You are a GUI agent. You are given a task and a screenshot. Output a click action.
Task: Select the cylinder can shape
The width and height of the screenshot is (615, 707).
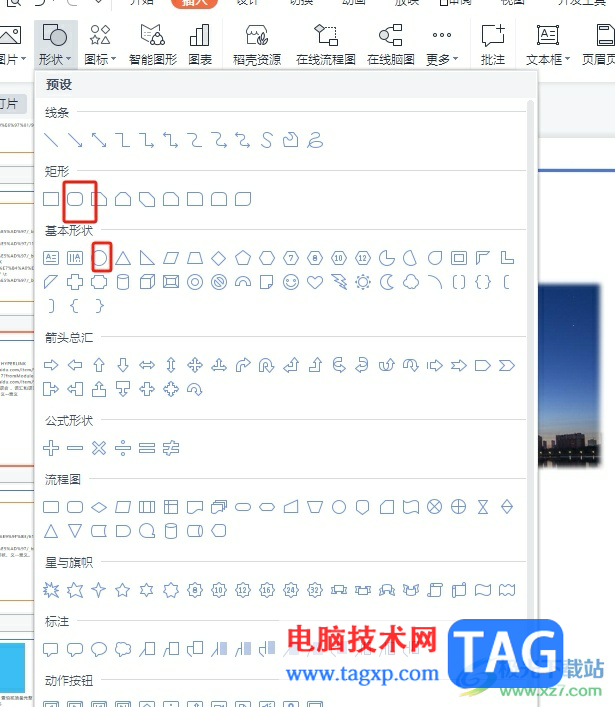coord(123,282)
